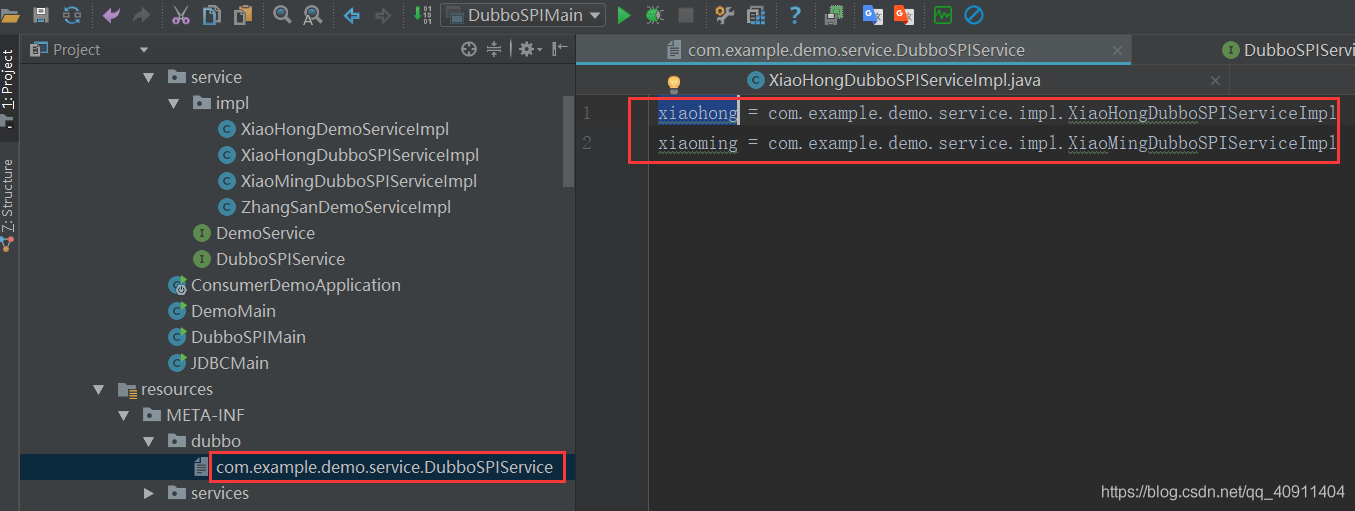Open DubboSPIMain run configuration dropdown
The width and height of the screenshot is (1355, 511).
click(x=523, y=15)
